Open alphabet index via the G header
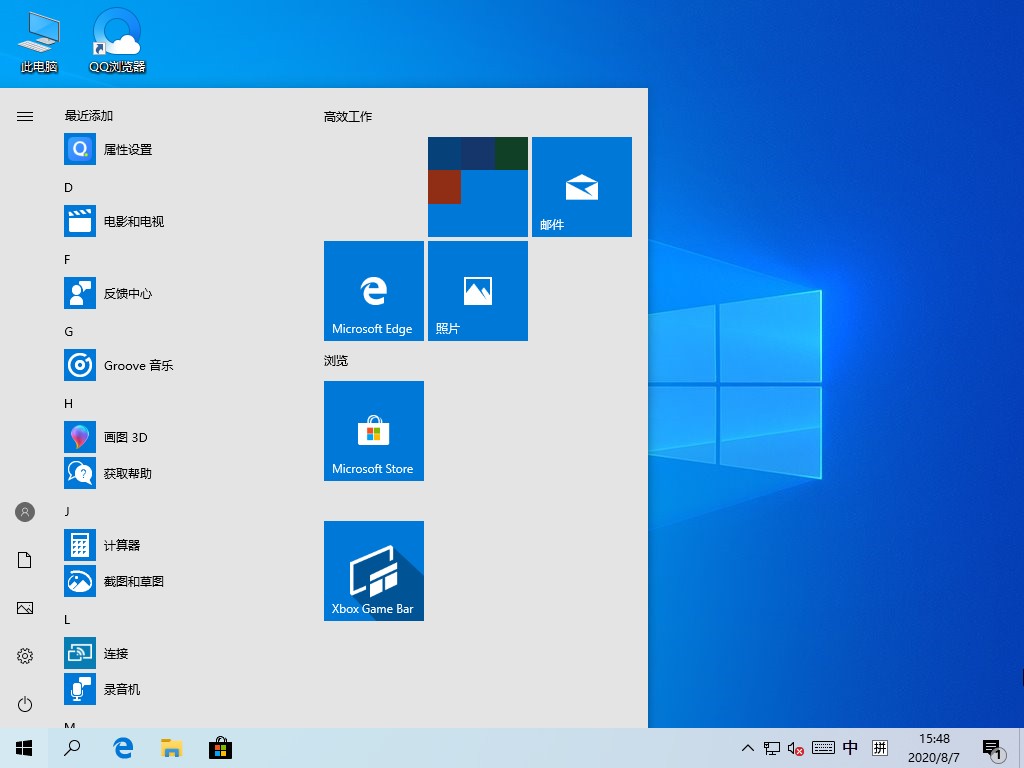This screenshot has height=768, width=1024. click(x=68, y=331)
